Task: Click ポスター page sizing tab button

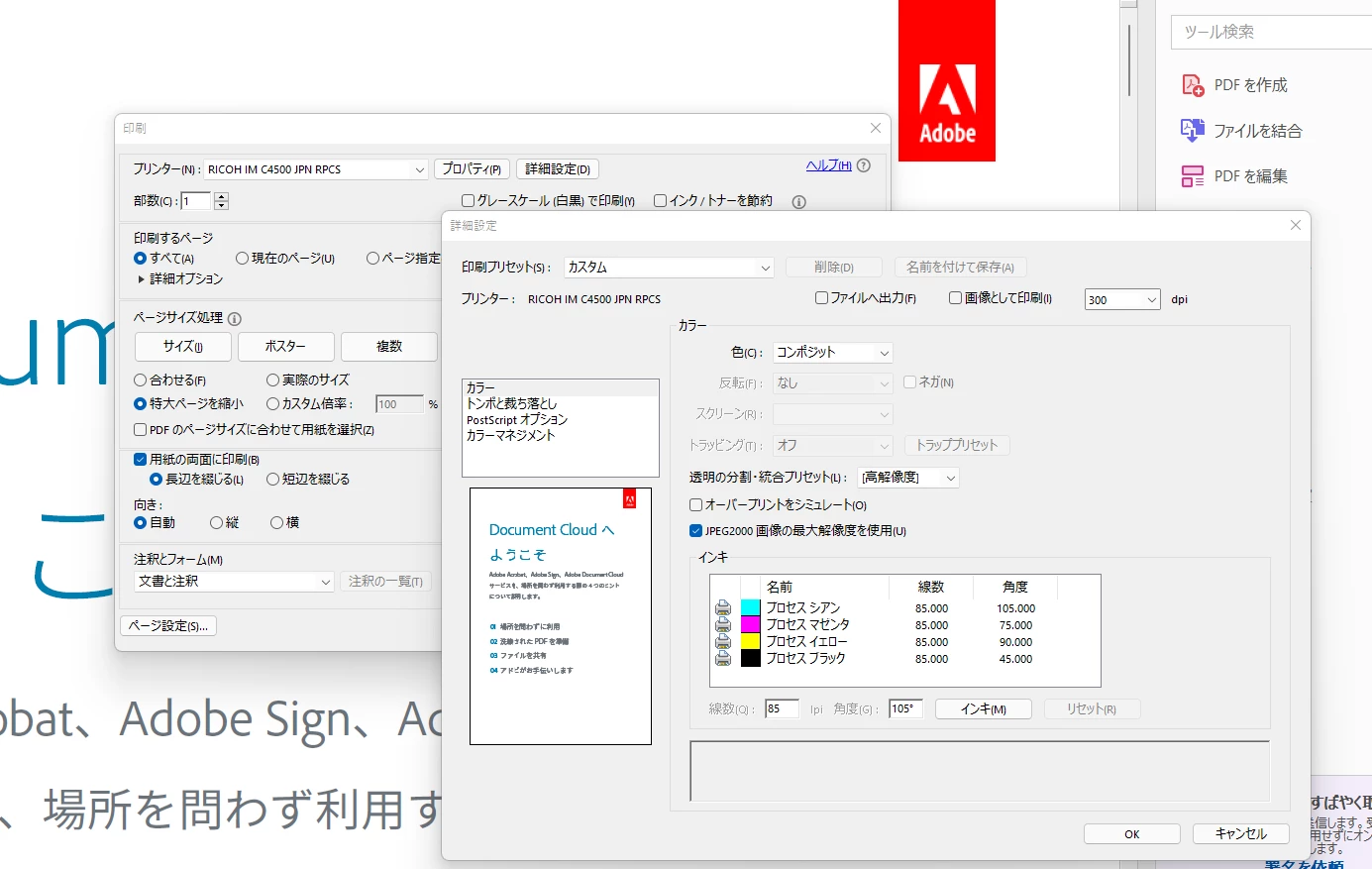Action: [x=285, y=347]
